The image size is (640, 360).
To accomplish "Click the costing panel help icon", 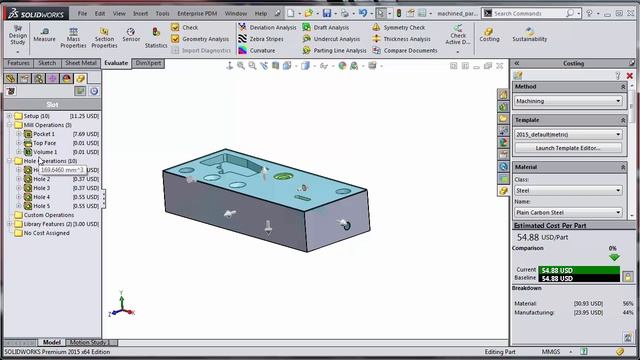I will 618,76.
